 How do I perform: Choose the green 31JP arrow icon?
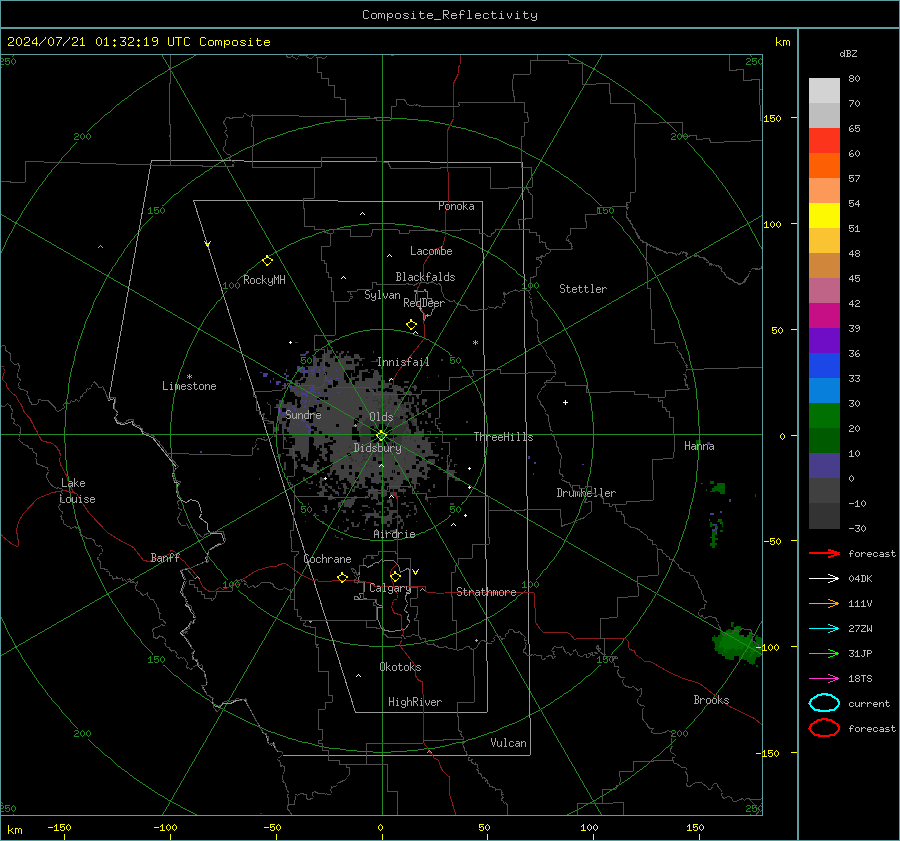[824, 653]
